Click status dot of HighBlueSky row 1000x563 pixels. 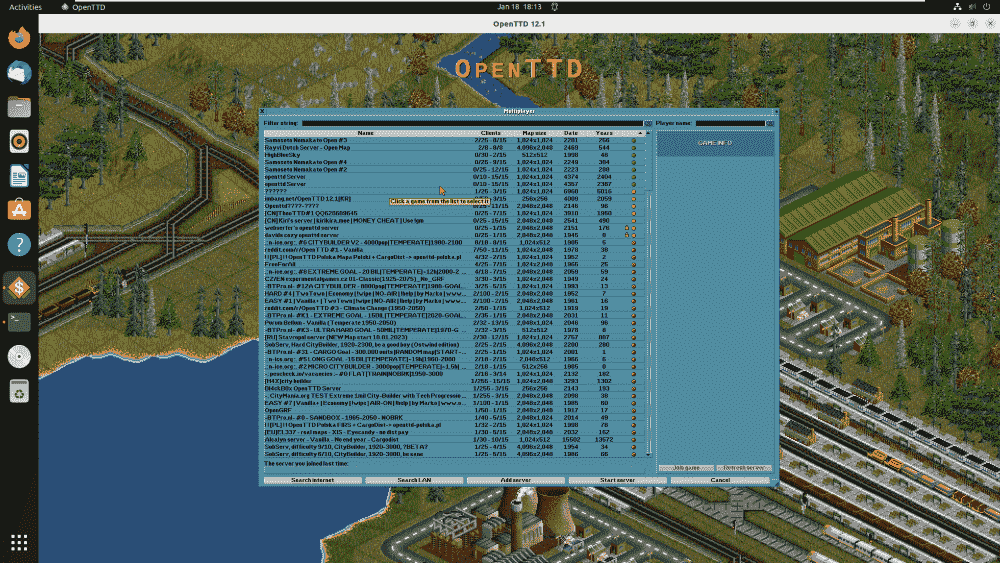pyautogui.click(x=633, y=155)
